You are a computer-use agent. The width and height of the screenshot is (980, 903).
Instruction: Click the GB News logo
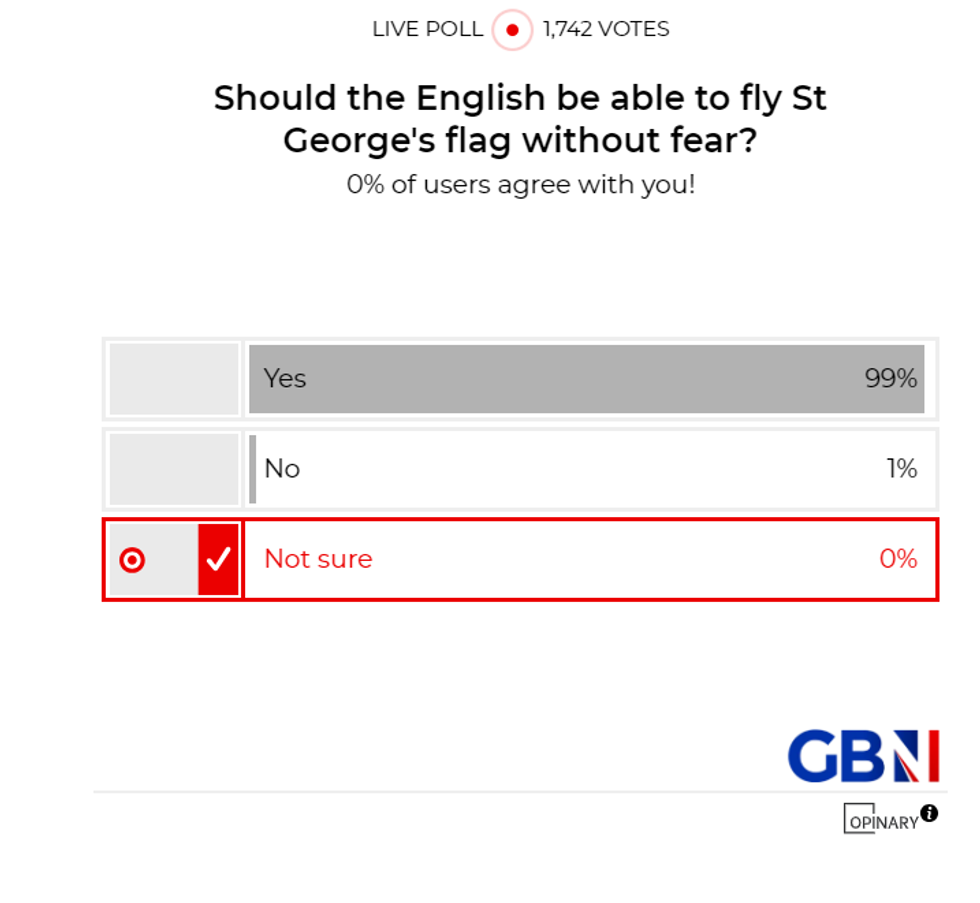[x=862, y=757]
